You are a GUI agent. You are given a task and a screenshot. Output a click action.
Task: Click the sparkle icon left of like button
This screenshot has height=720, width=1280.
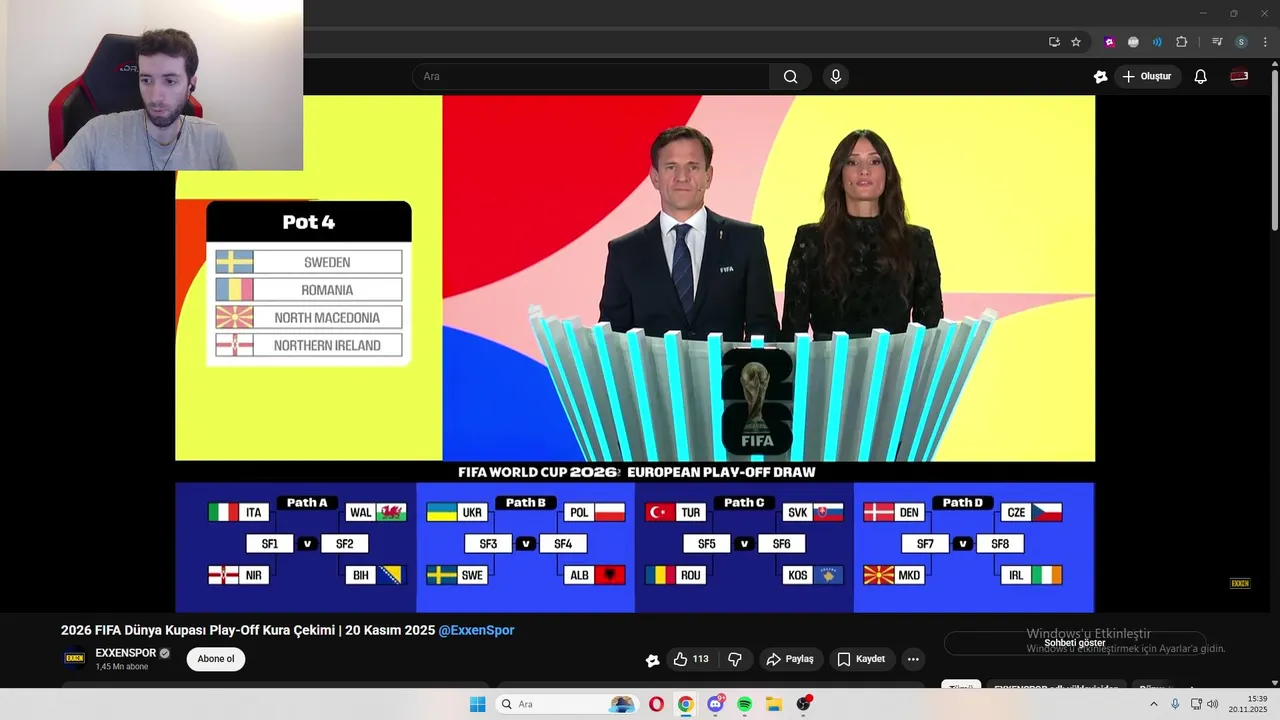click(652, 660)
